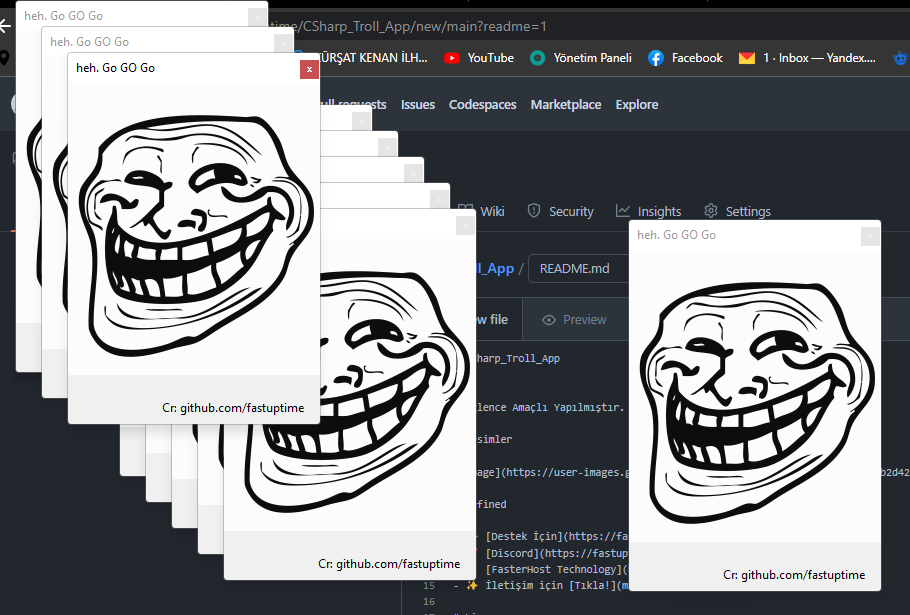This screenshot has width=910, height=615.
Task: Click title text of the red-X troll window
Action: click(x=115, y=68)
